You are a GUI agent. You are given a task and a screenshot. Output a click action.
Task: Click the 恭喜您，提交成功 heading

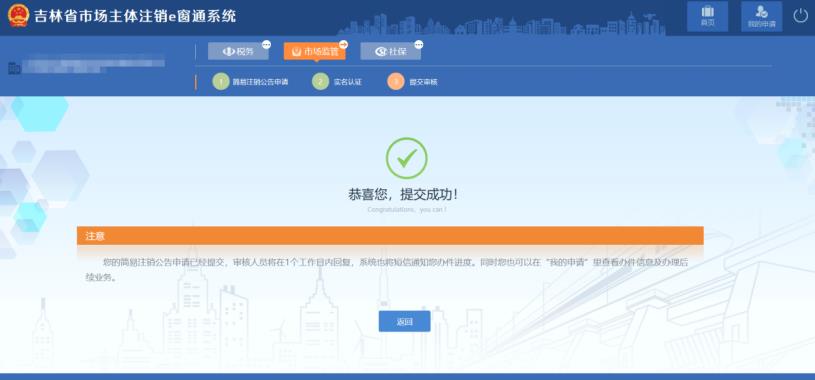(404, 195)
